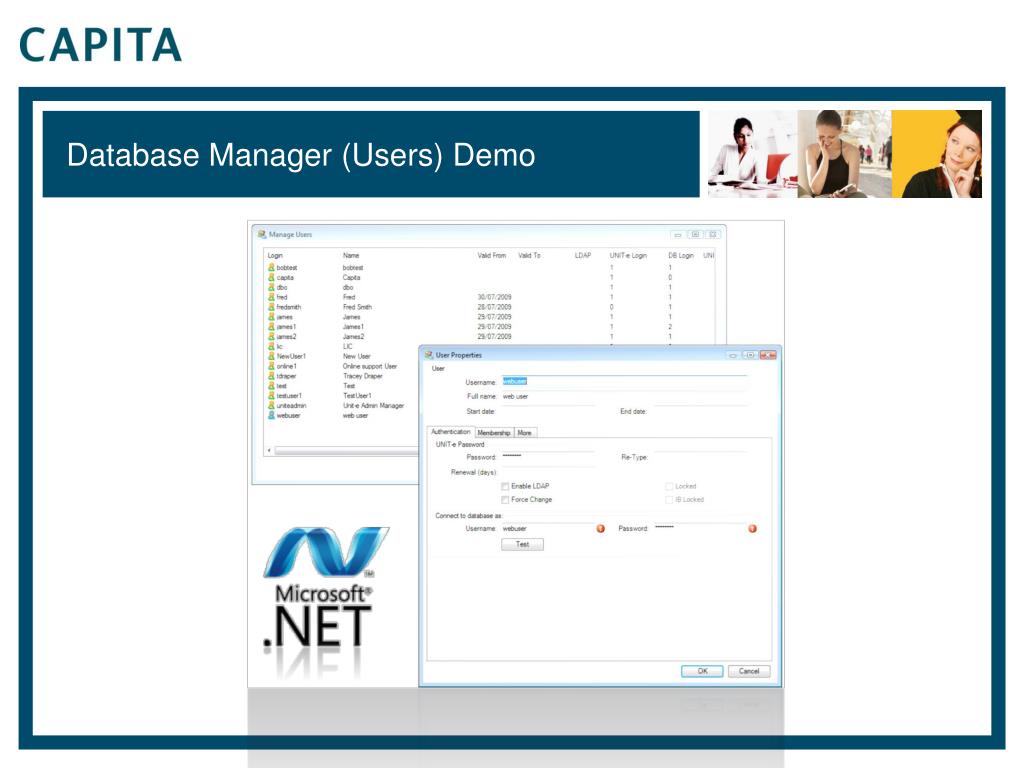Click the user icon beside dbo login
The height and width of the screenshot is (768, 1024).
[x=271, y=287]
